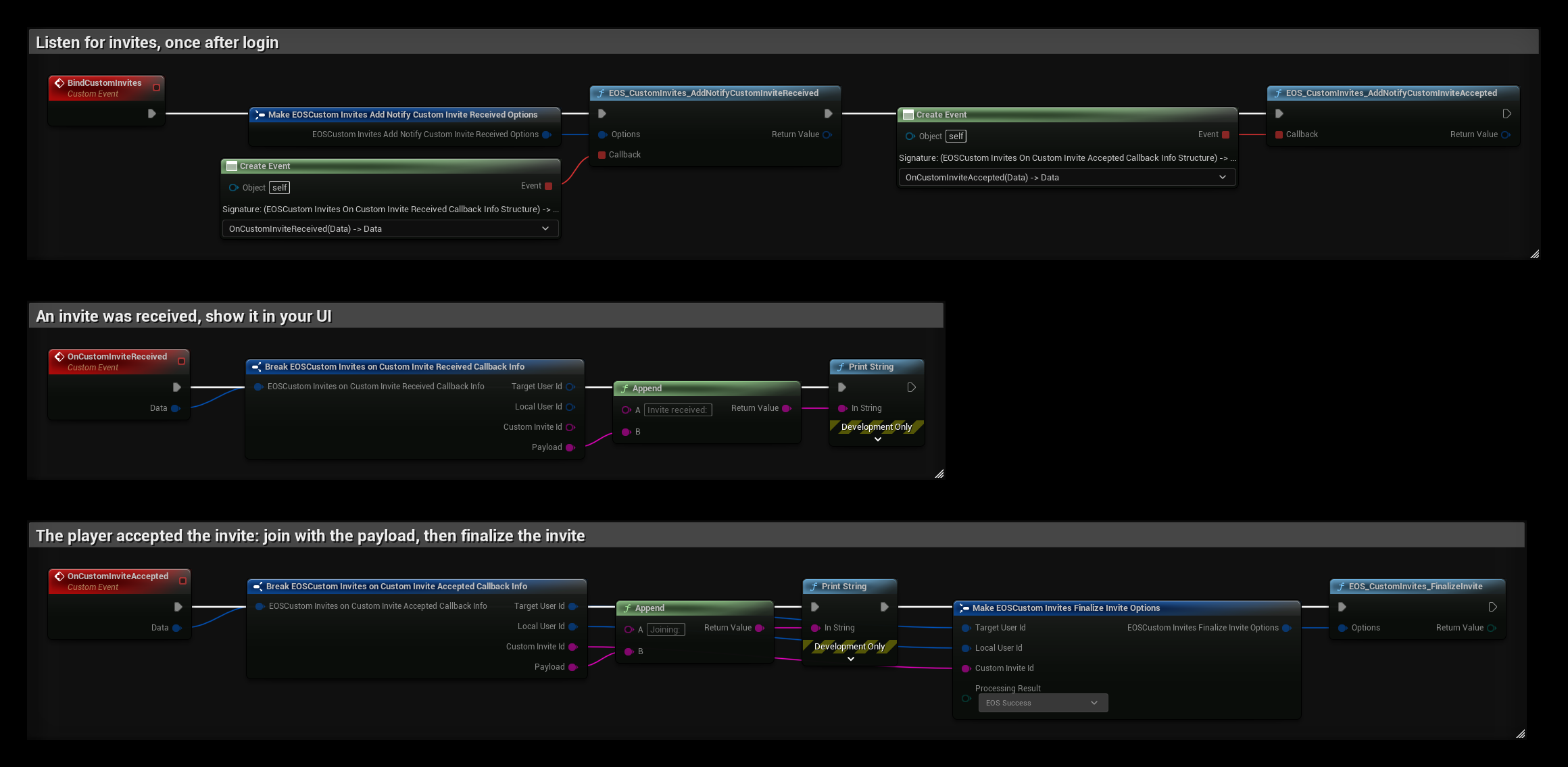
Task: Click the BindCustomInvites event delegate pin
Action: tap(156, 87)
